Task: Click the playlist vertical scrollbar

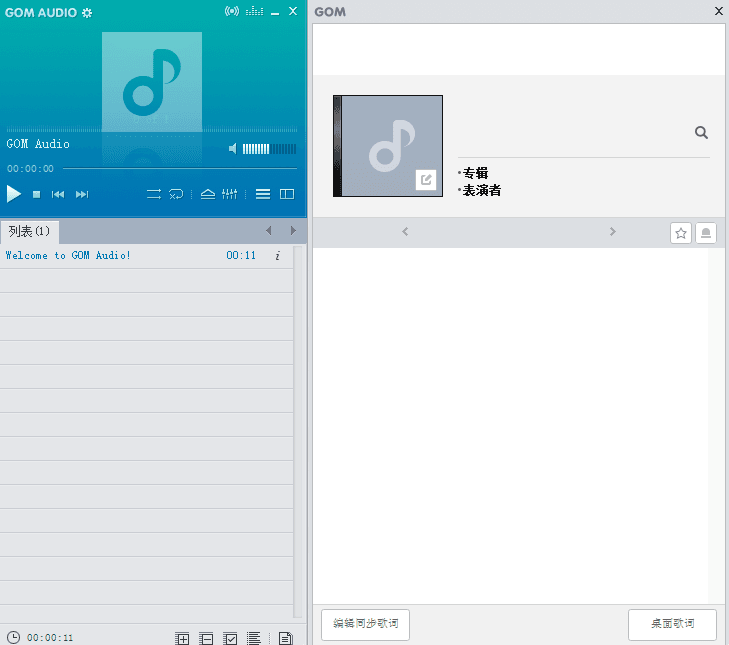Action: click(x=298, y=432)
